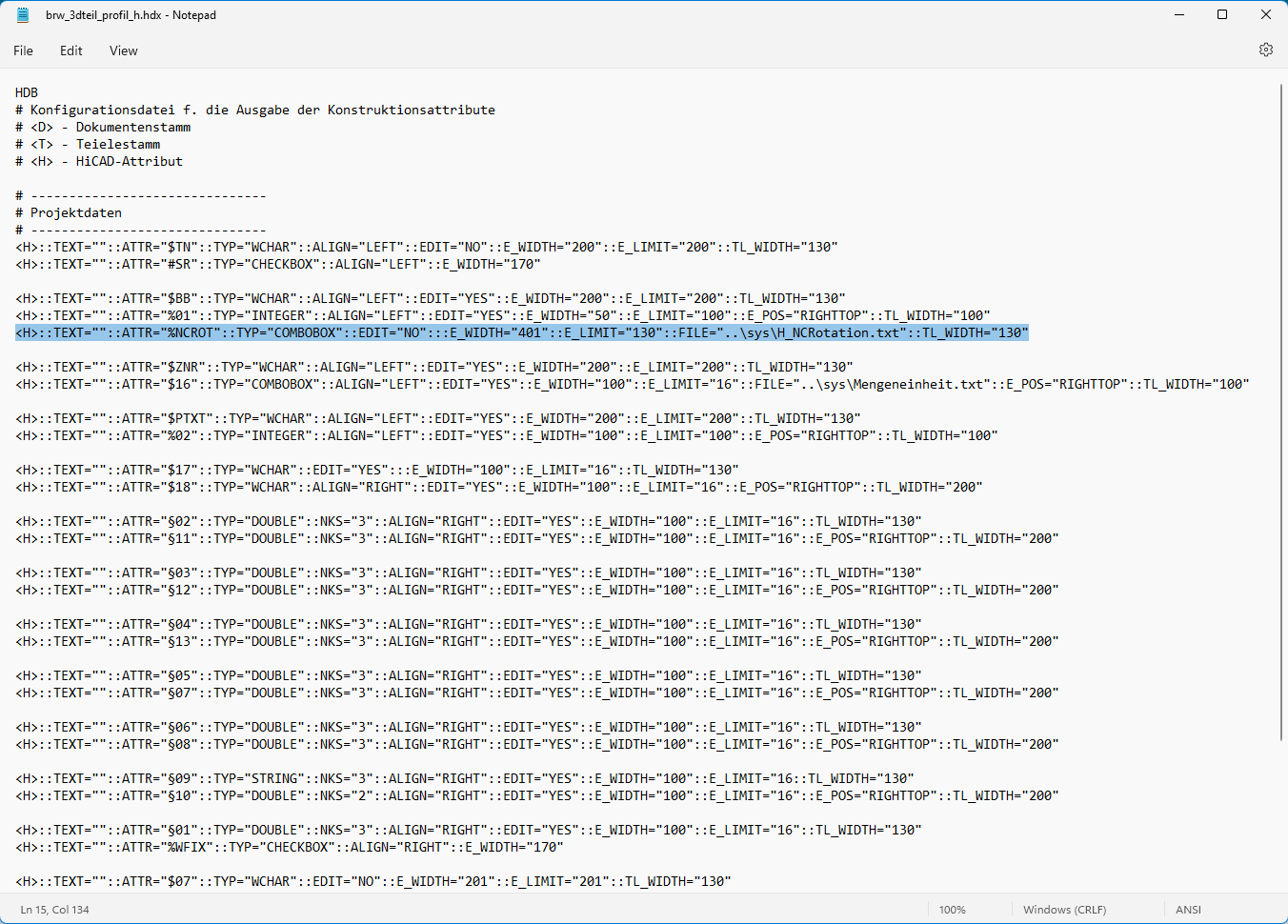Click the line containing ATTR="$TN"

426,247
